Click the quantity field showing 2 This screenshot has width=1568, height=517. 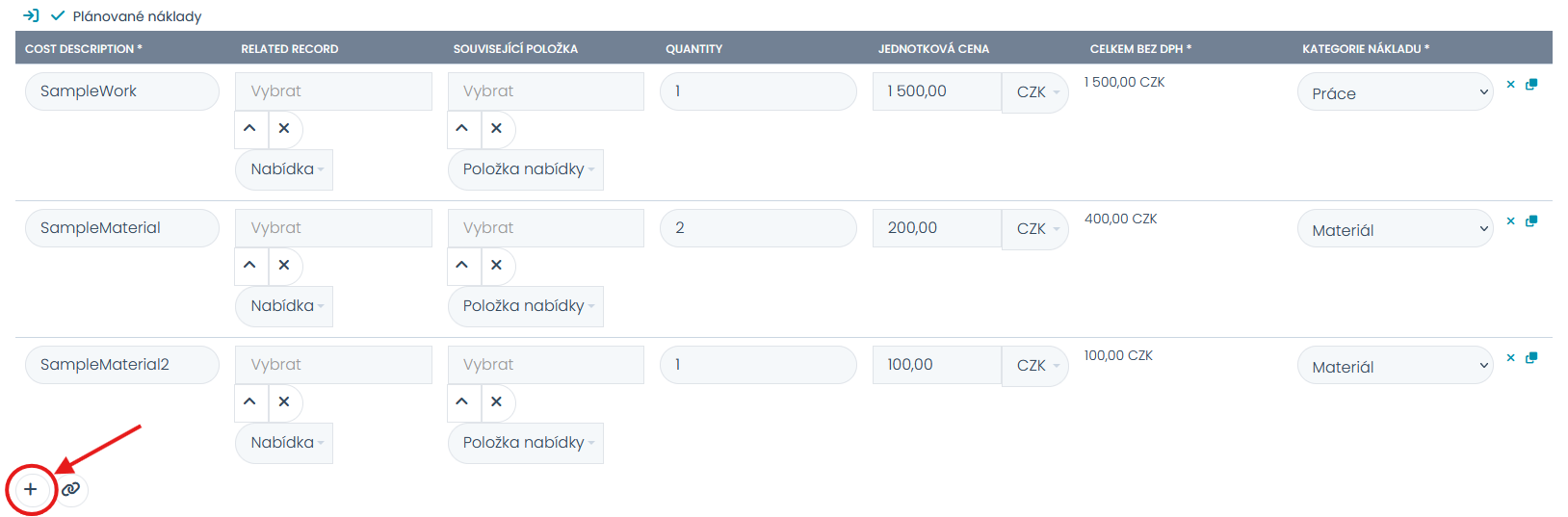click(x=757, y=228)
